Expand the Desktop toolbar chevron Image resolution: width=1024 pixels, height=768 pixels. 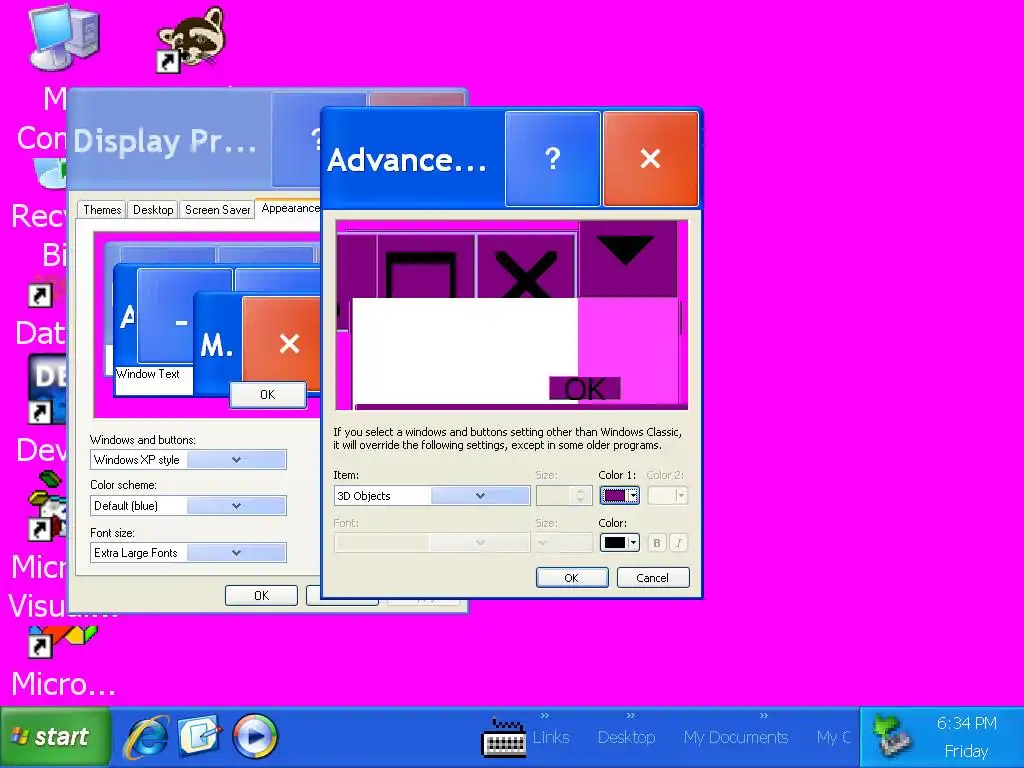coord(630,716)
